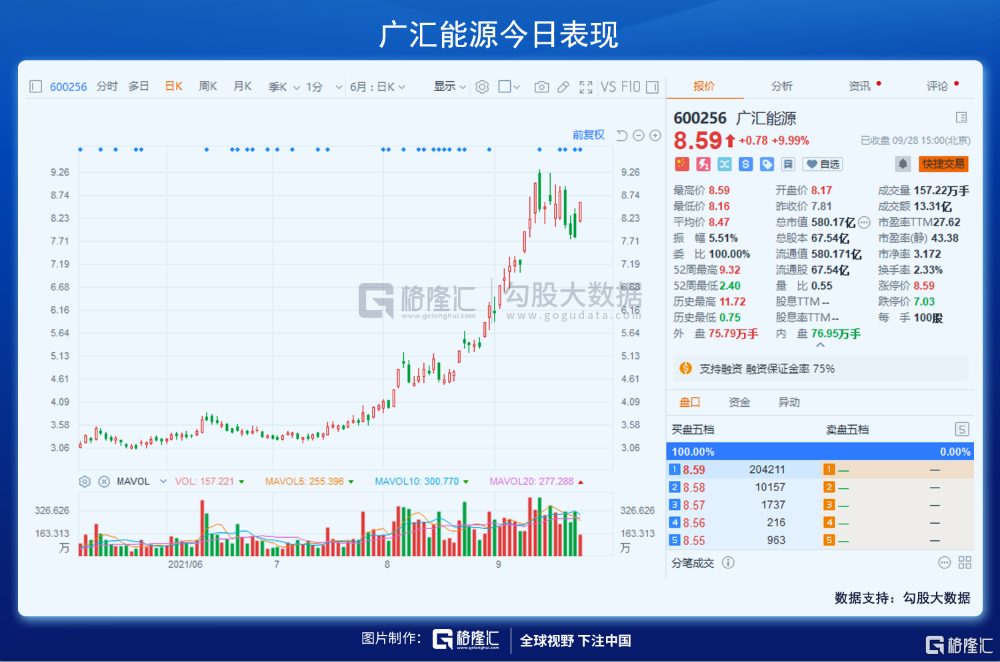Click the blue price tag icon

pos(767,165)
